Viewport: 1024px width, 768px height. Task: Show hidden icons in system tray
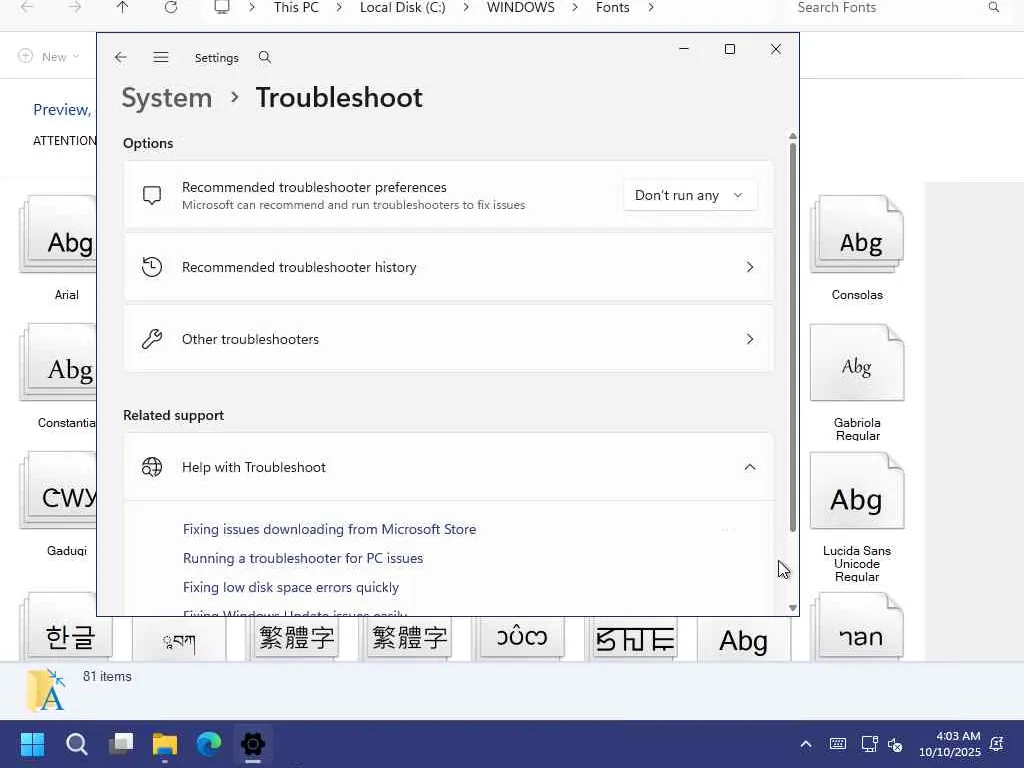click(x=806, y=744)
